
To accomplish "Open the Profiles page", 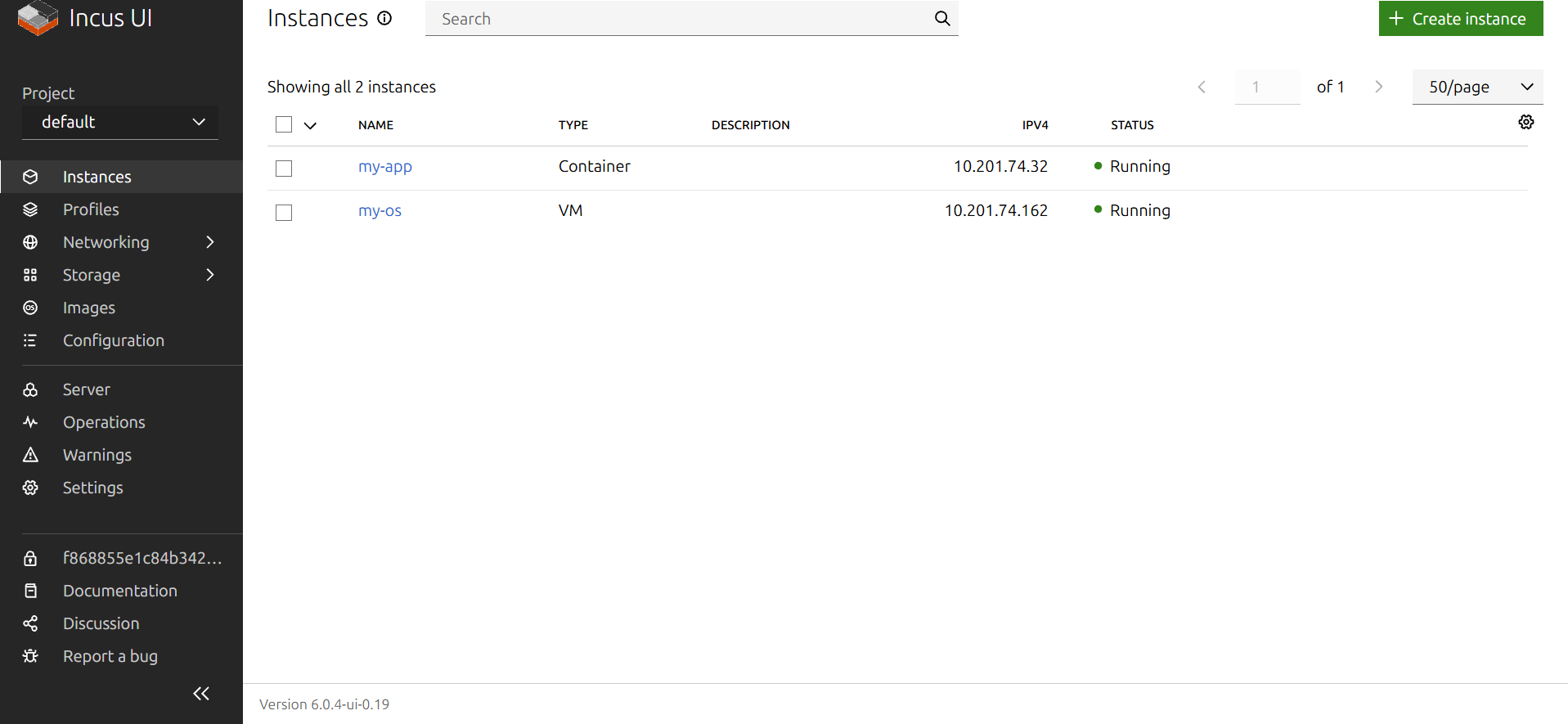I will pyautogui.click(x=91, y=209).
